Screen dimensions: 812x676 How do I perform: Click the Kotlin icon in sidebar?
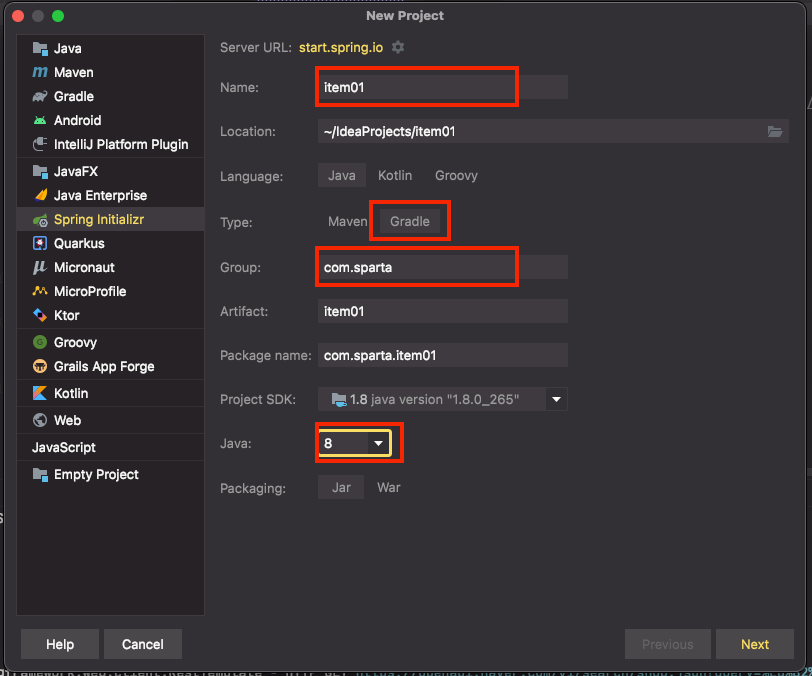point(40,393)
